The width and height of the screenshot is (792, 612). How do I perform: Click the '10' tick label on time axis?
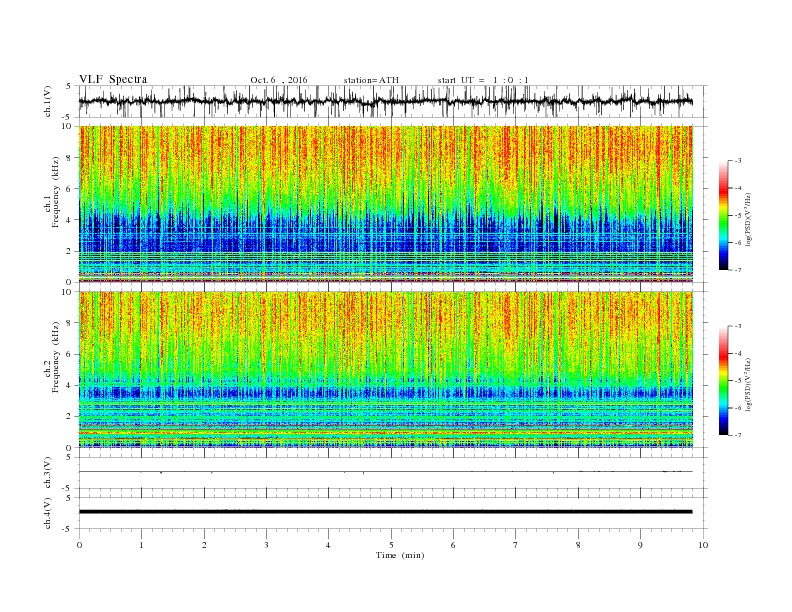coord(703,545)
